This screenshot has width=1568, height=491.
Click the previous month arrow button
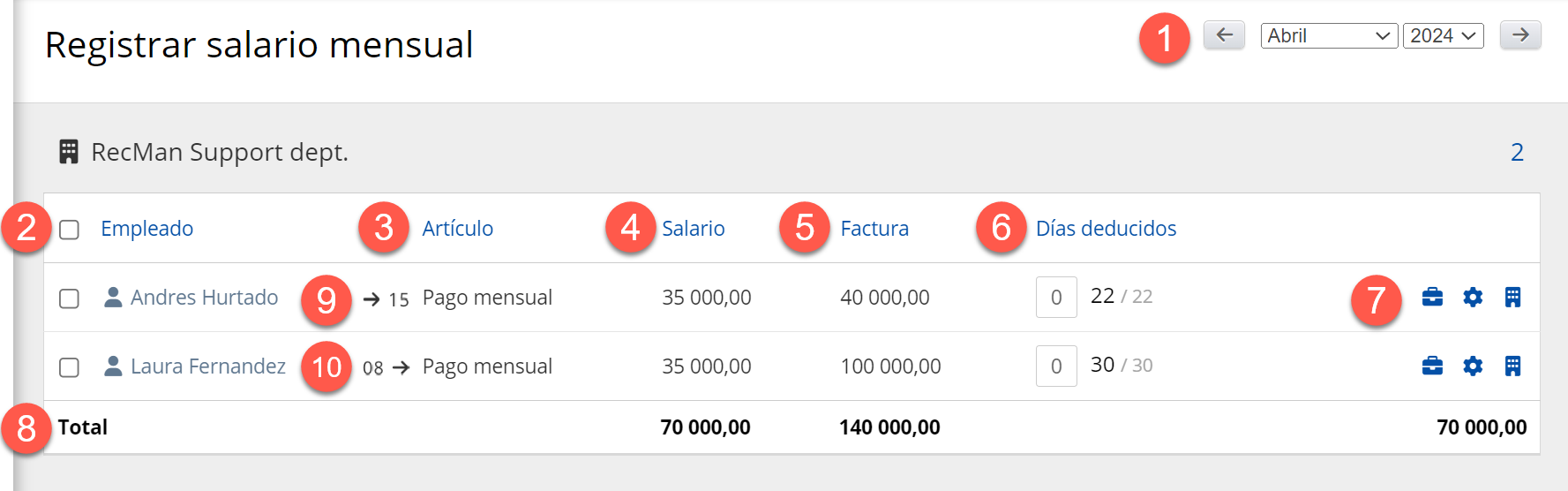1224,35
